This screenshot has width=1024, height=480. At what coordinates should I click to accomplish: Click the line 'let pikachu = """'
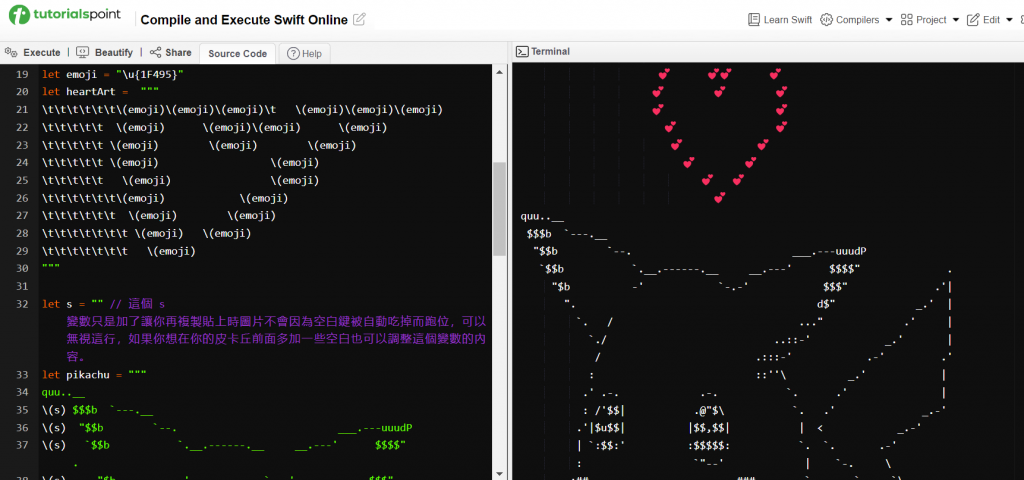[94, 374]
